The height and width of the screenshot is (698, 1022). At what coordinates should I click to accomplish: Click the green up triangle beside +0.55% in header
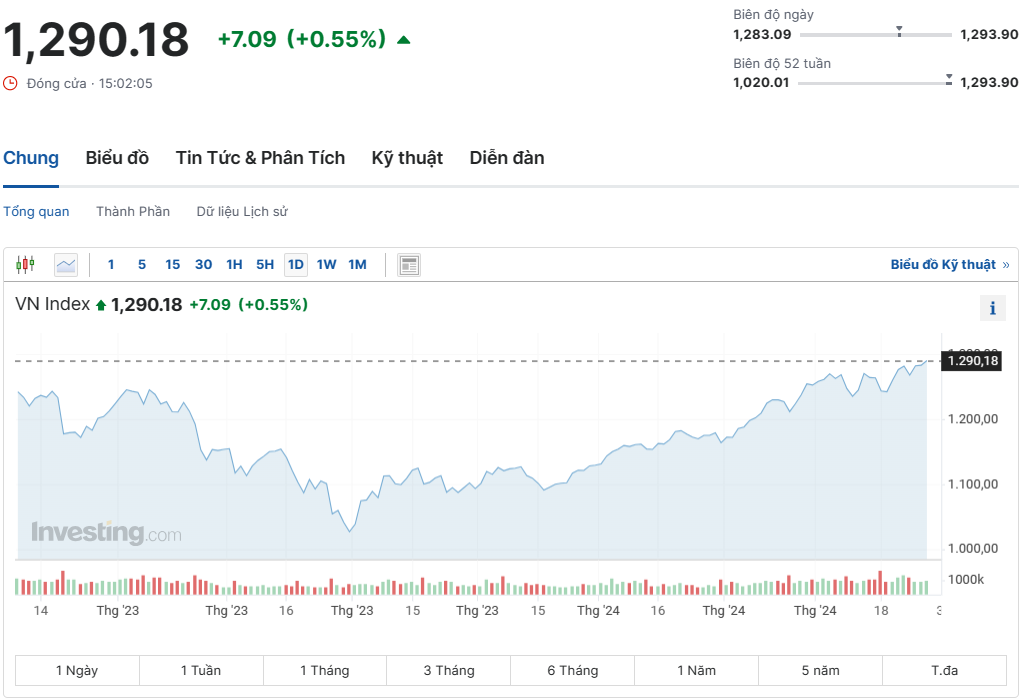pyautogui.click(x=403, y=40)
